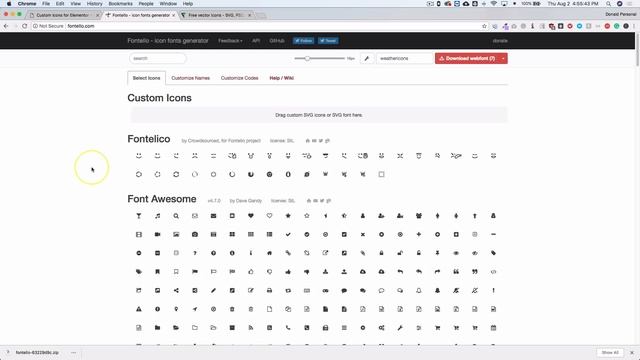Image resolution: width=640 pixels, height=360 pixels.
Task: Switch to the Customize Names tab
Action: tap(191, 78)
